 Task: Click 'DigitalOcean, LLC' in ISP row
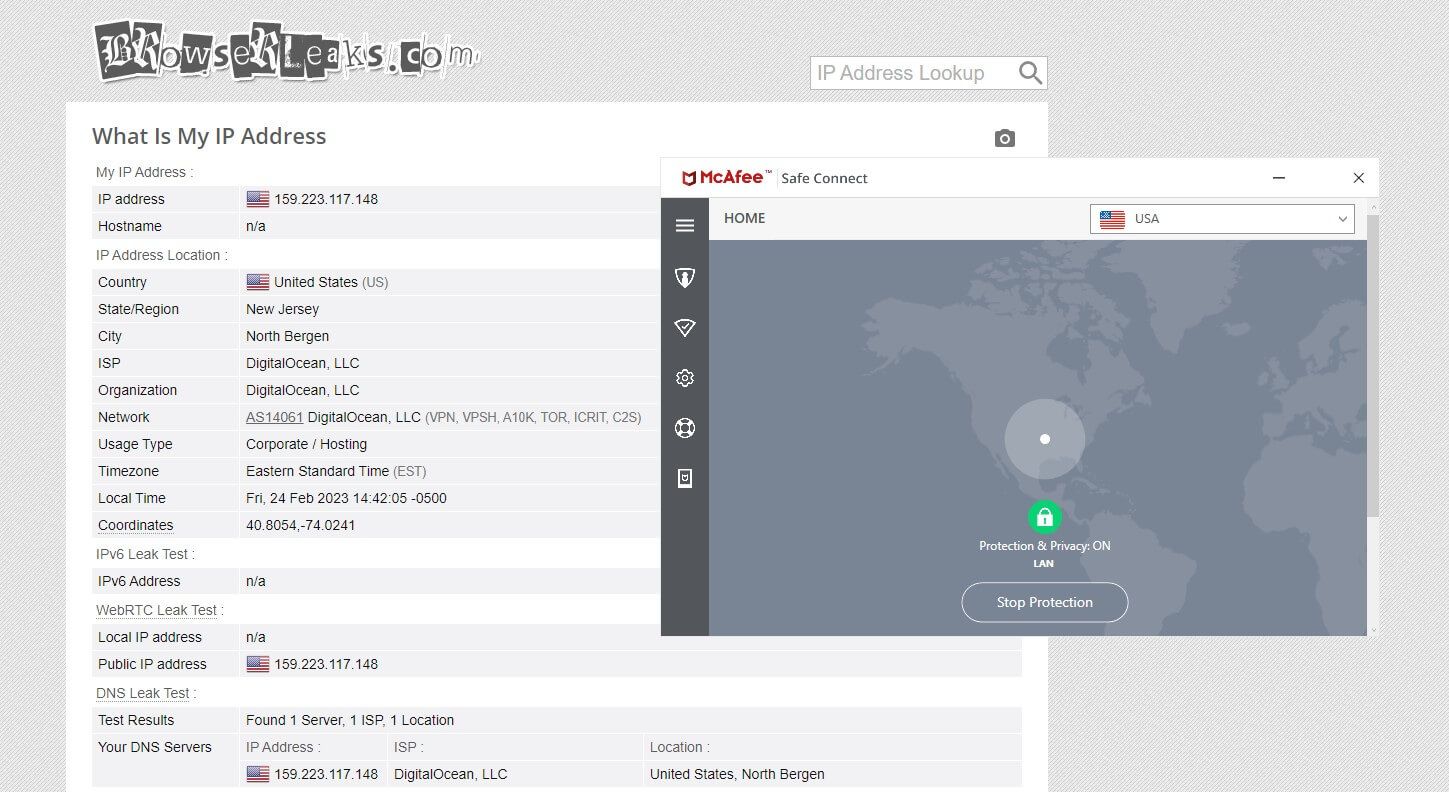point(303,363)
